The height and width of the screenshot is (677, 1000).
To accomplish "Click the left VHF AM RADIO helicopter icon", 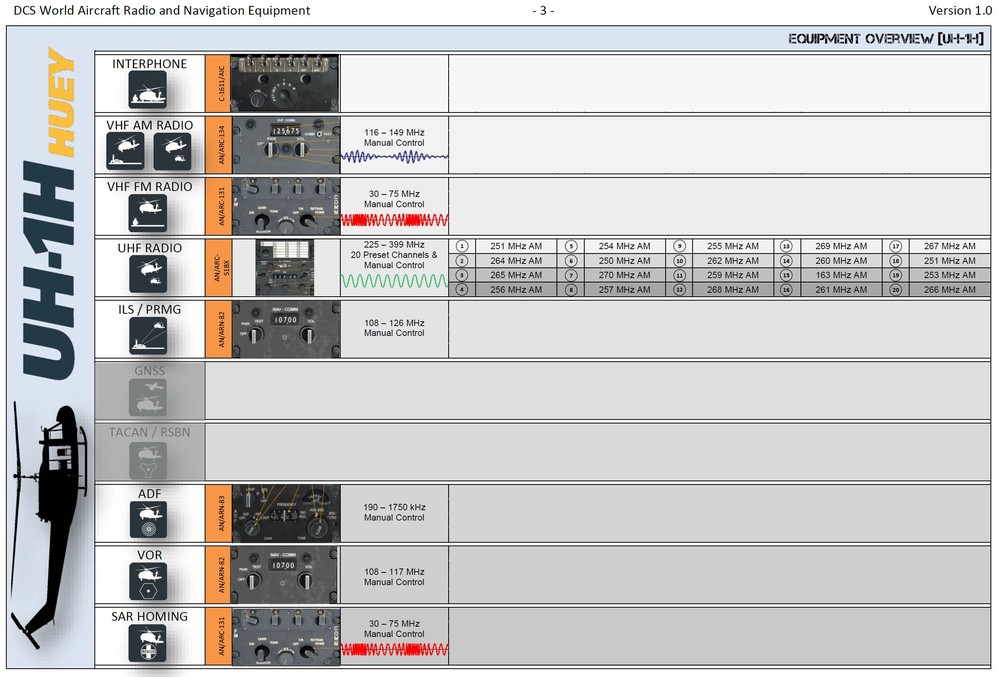I will tap(125, 151).
